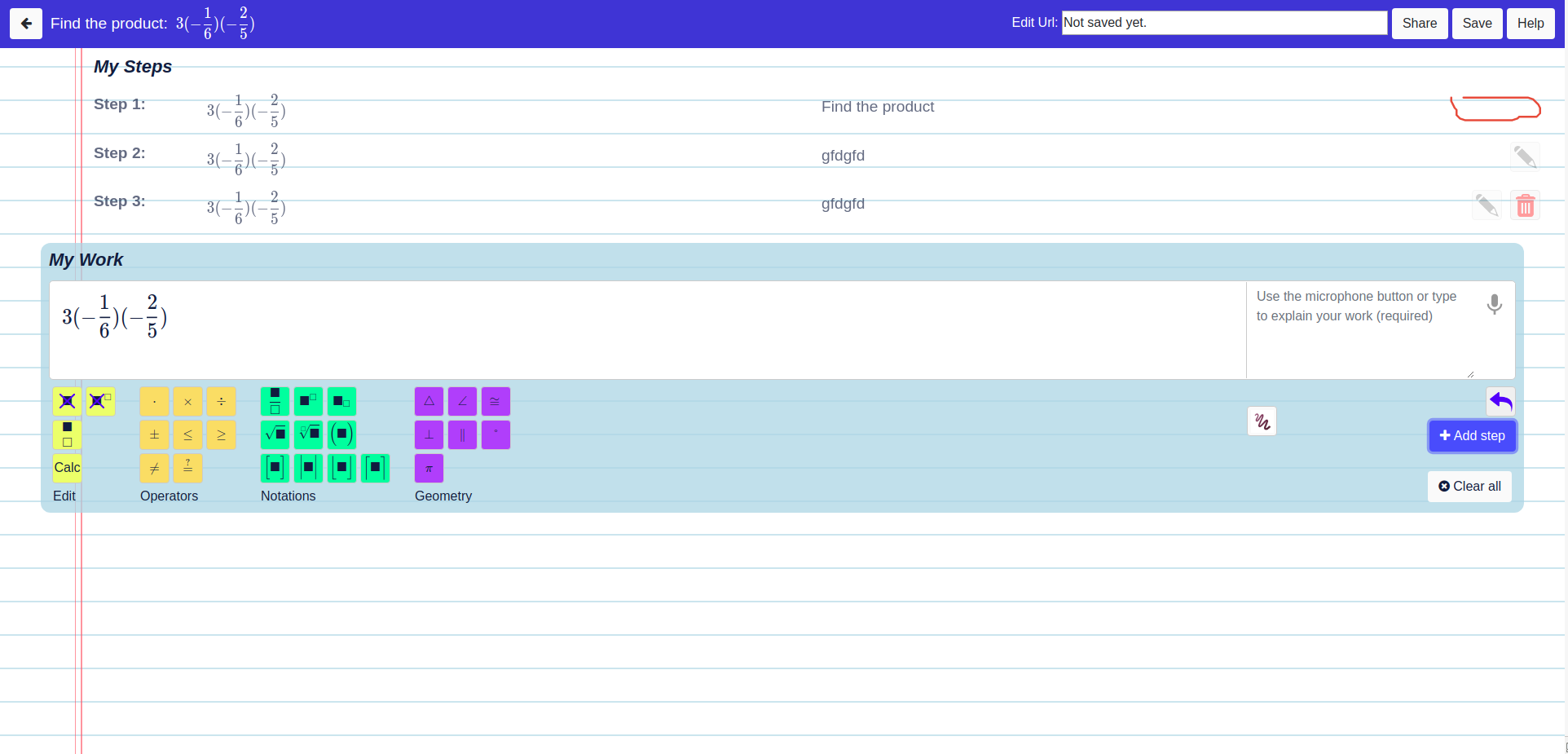
Task: Select the multiplication operator symbol
Action: click(187, 401)
